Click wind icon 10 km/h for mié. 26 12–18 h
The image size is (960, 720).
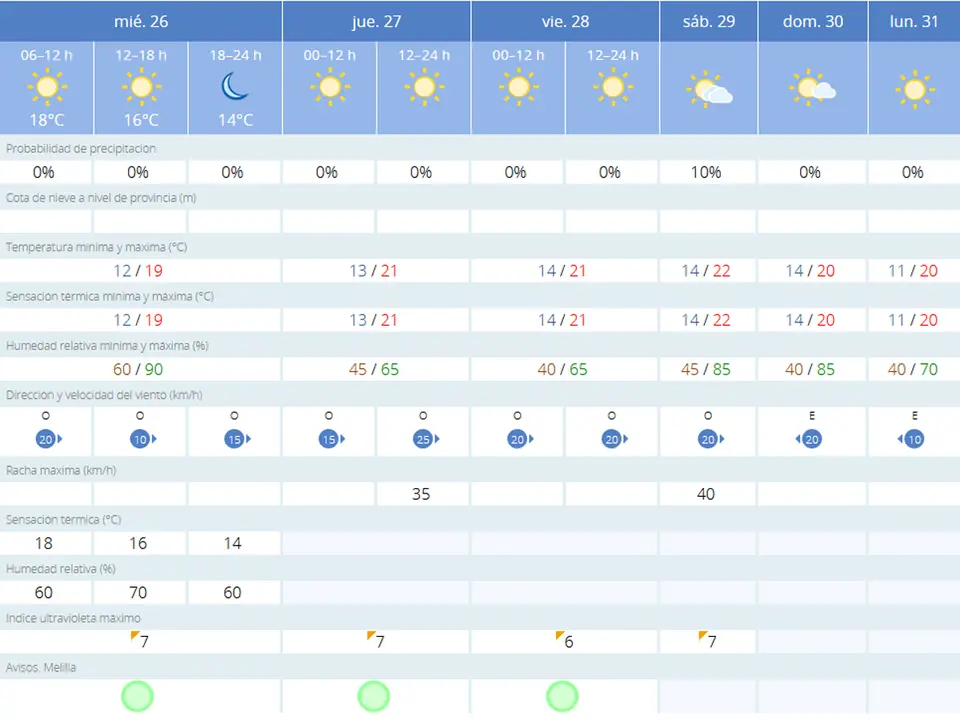[x=144, y=439]
